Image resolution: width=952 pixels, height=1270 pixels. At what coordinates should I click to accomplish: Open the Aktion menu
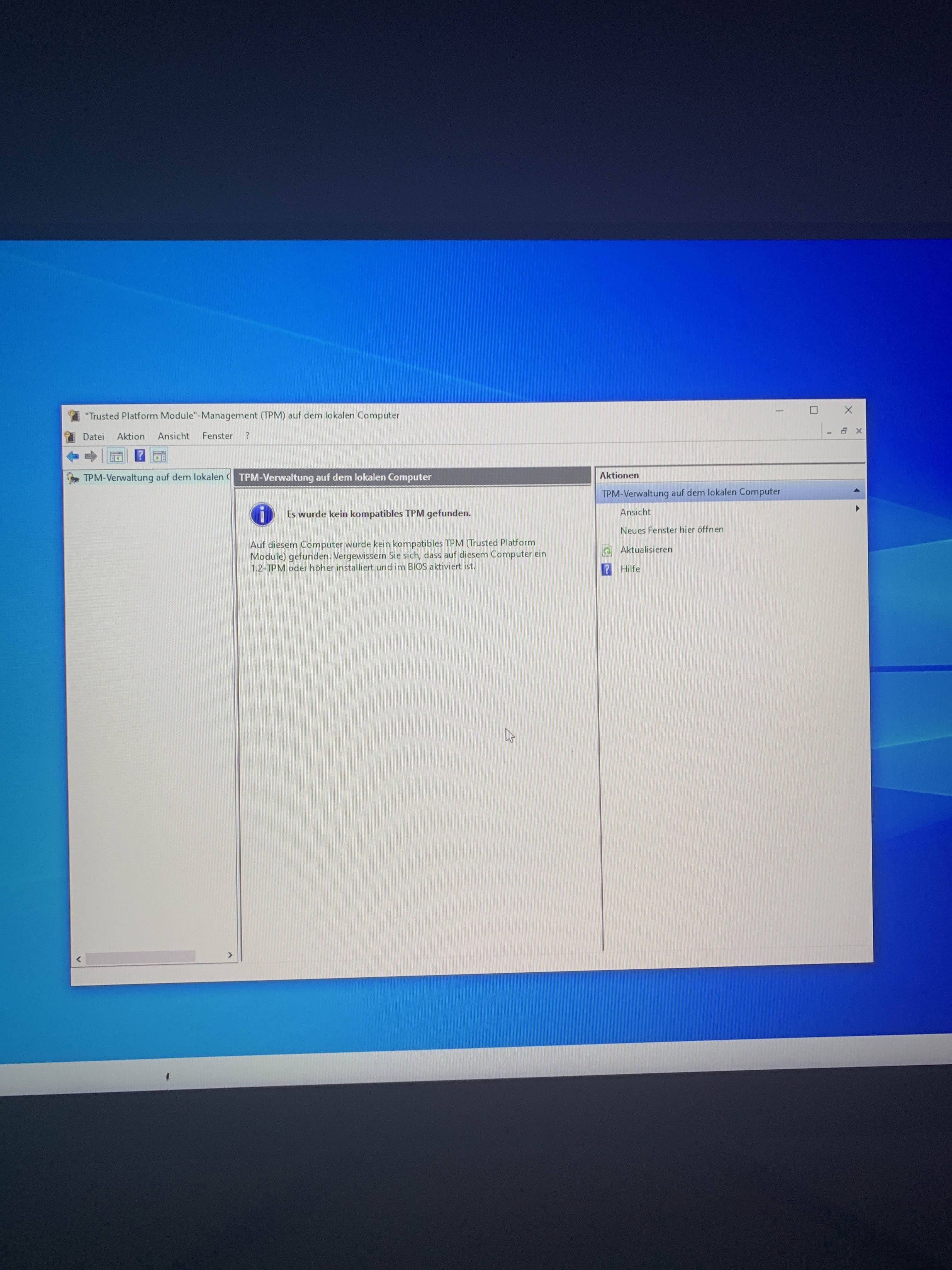(131, 436)
